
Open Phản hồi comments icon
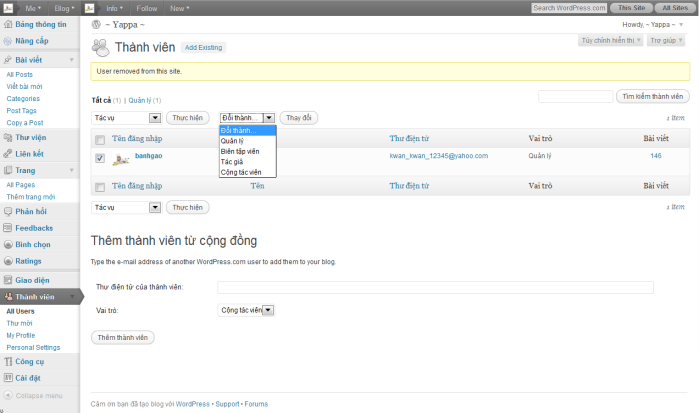click(x=8, y=211)
